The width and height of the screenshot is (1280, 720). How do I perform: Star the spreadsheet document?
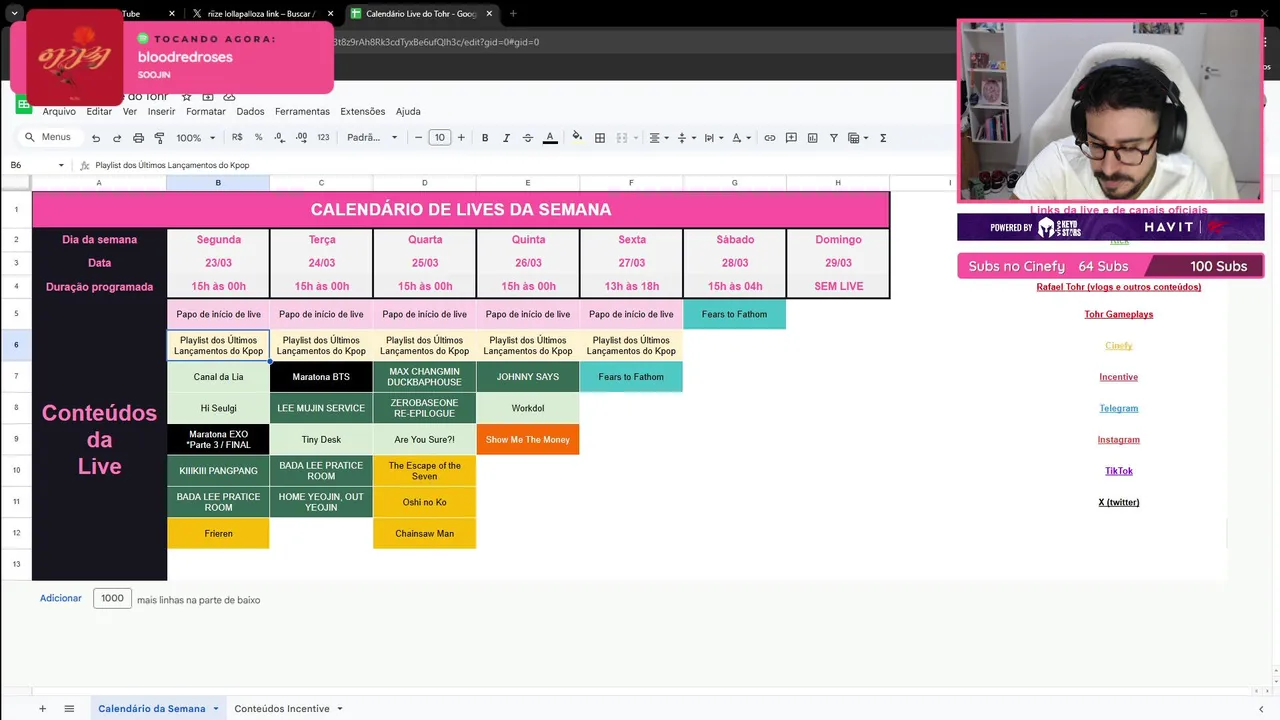[x=186, y=96]
